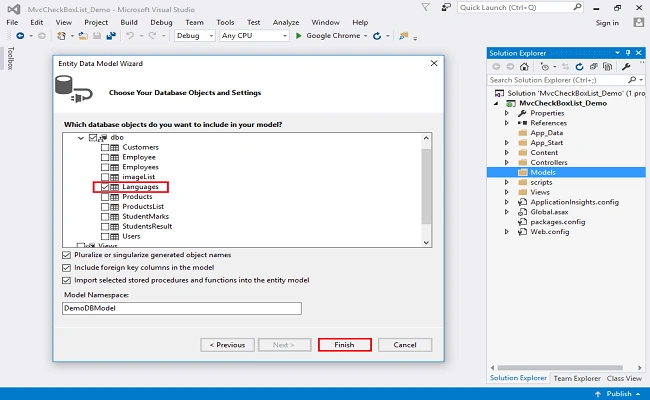Click the Save All toolbar icon
Viewport: 650px width, 400px height.
pos(111,36)
